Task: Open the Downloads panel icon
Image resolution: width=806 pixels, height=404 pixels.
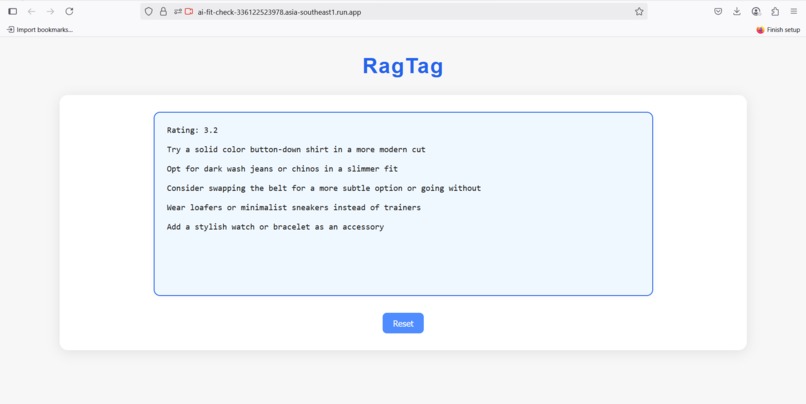Action: tap(737, 11)
